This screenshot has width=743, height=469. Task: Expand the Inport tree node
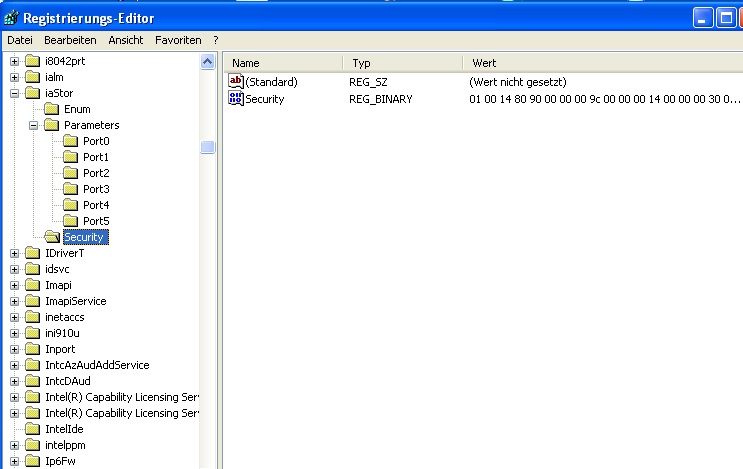pos(15,350)
